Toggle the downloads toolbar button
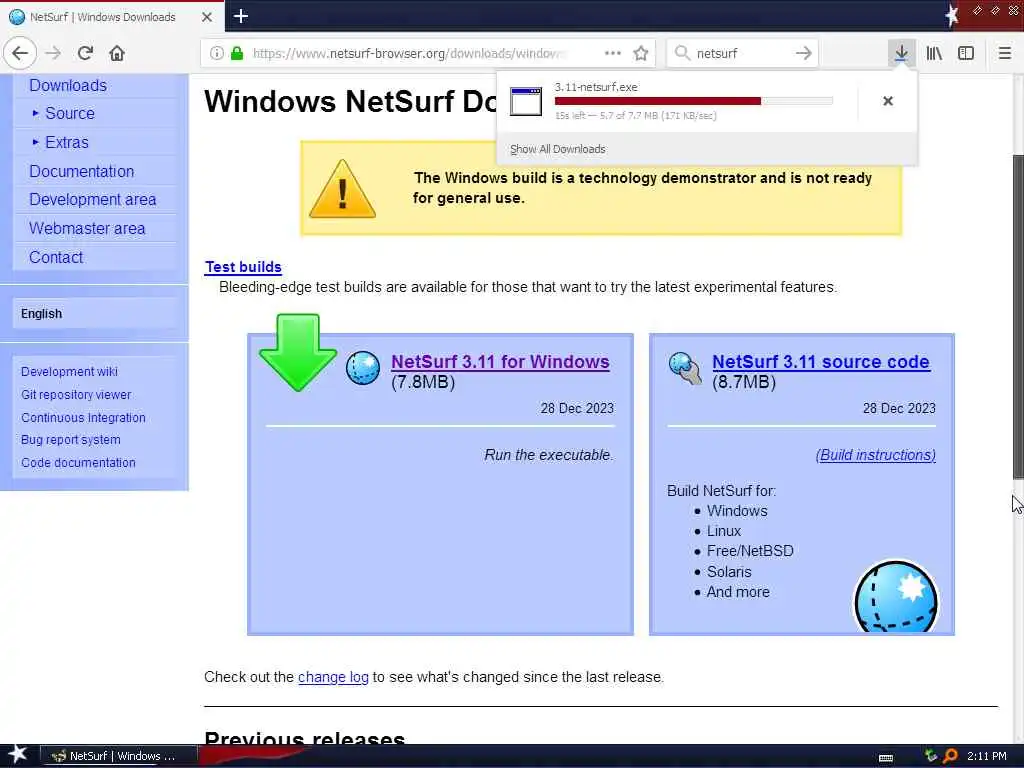 pyautogui.click(x=901, y=53)
